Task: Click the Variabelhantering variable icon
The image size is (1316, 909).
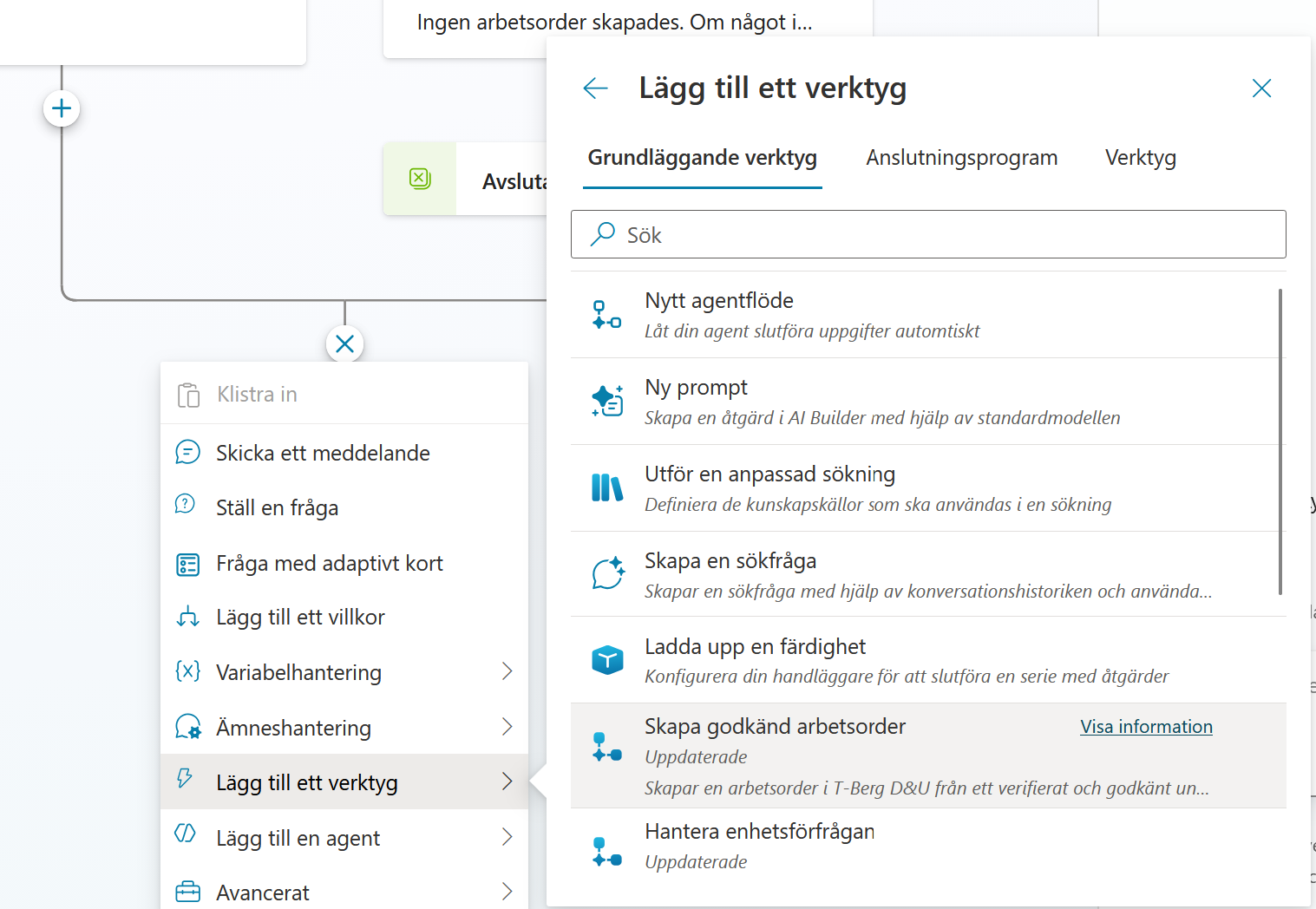Action: pyautogui.click(x=187, y=671)
